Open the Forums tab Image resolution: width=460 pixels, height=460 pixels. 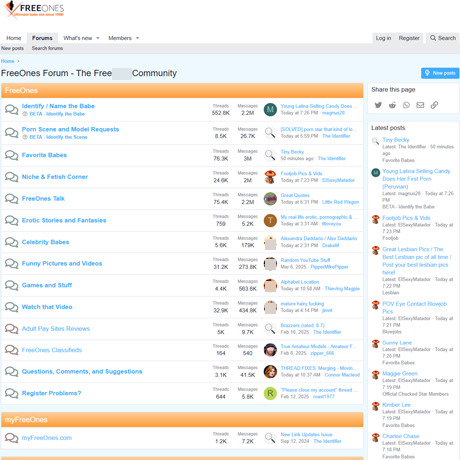(x=42, y=38)
